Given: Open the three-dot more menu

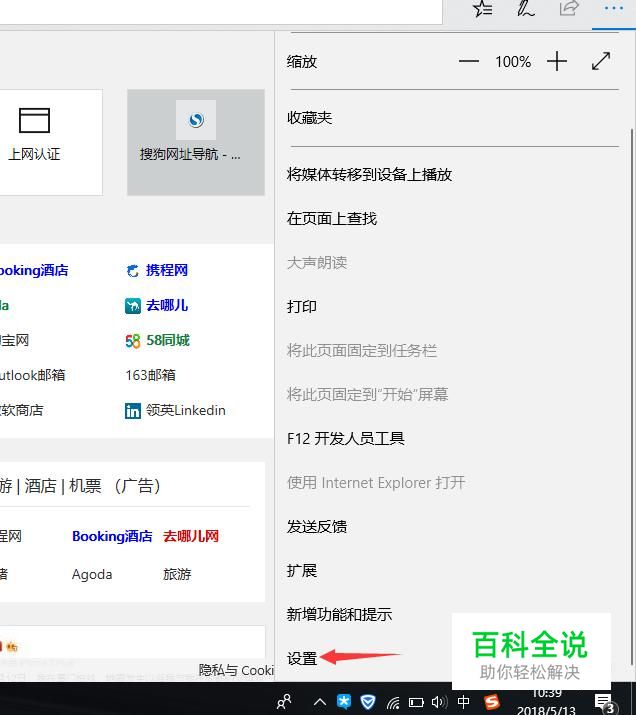Looking at the screenshot, I should tap(614, 8).
